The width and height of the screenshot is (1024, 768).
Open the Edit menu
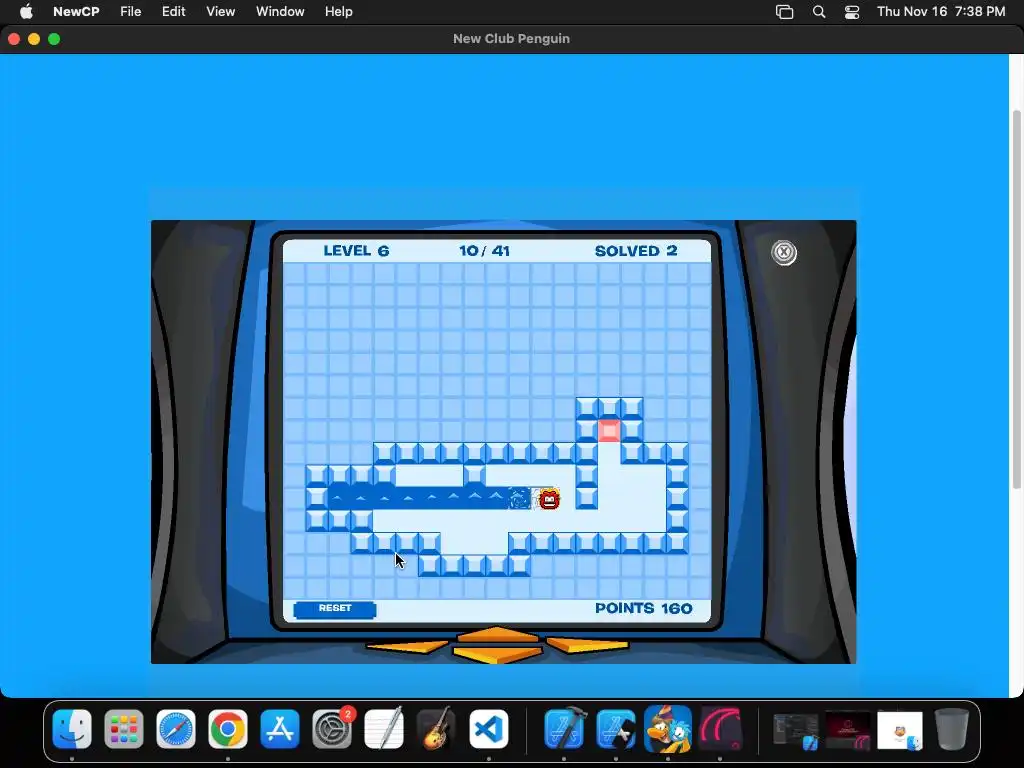(174, 12)
